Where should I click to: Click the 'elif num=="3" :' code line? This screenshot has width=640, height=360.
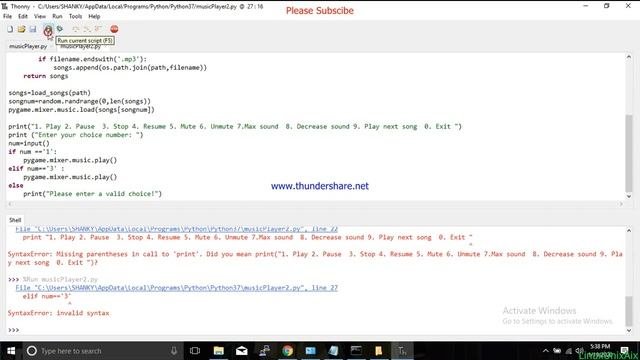[36, 169]
